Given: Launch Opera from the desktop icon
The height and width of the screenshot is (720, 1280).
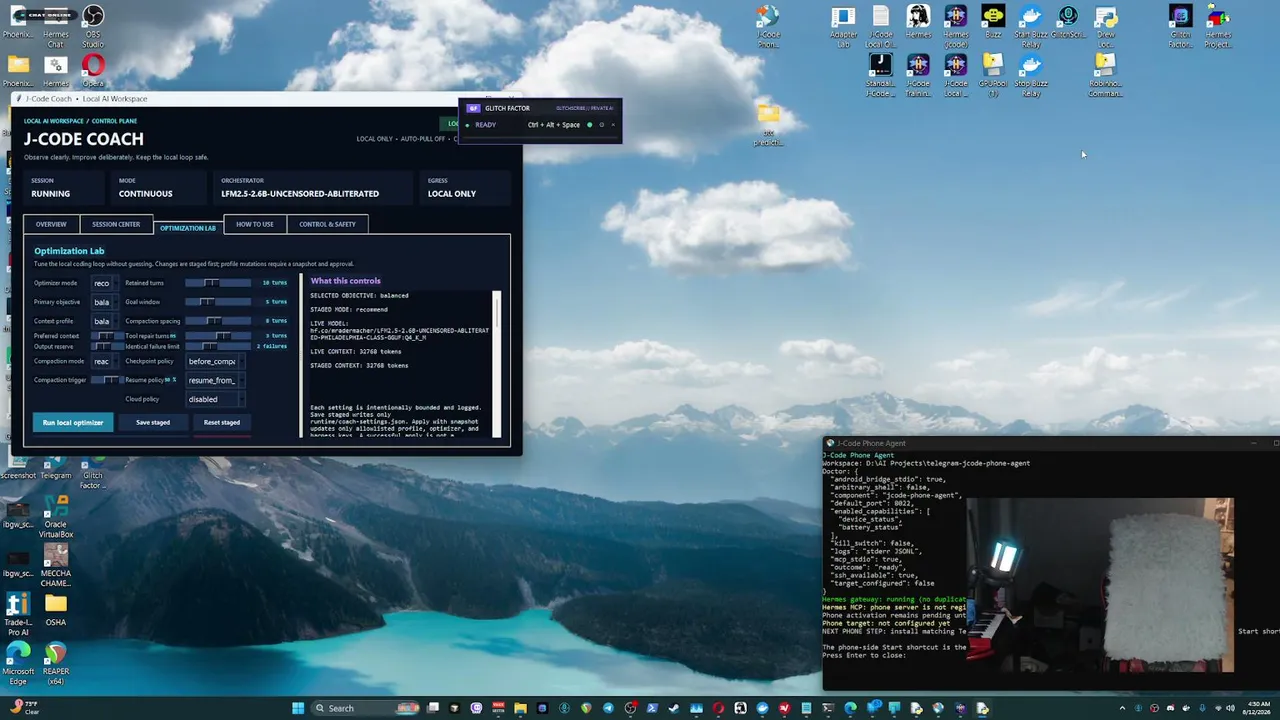Looking at the screenshot, I should 92,72.
